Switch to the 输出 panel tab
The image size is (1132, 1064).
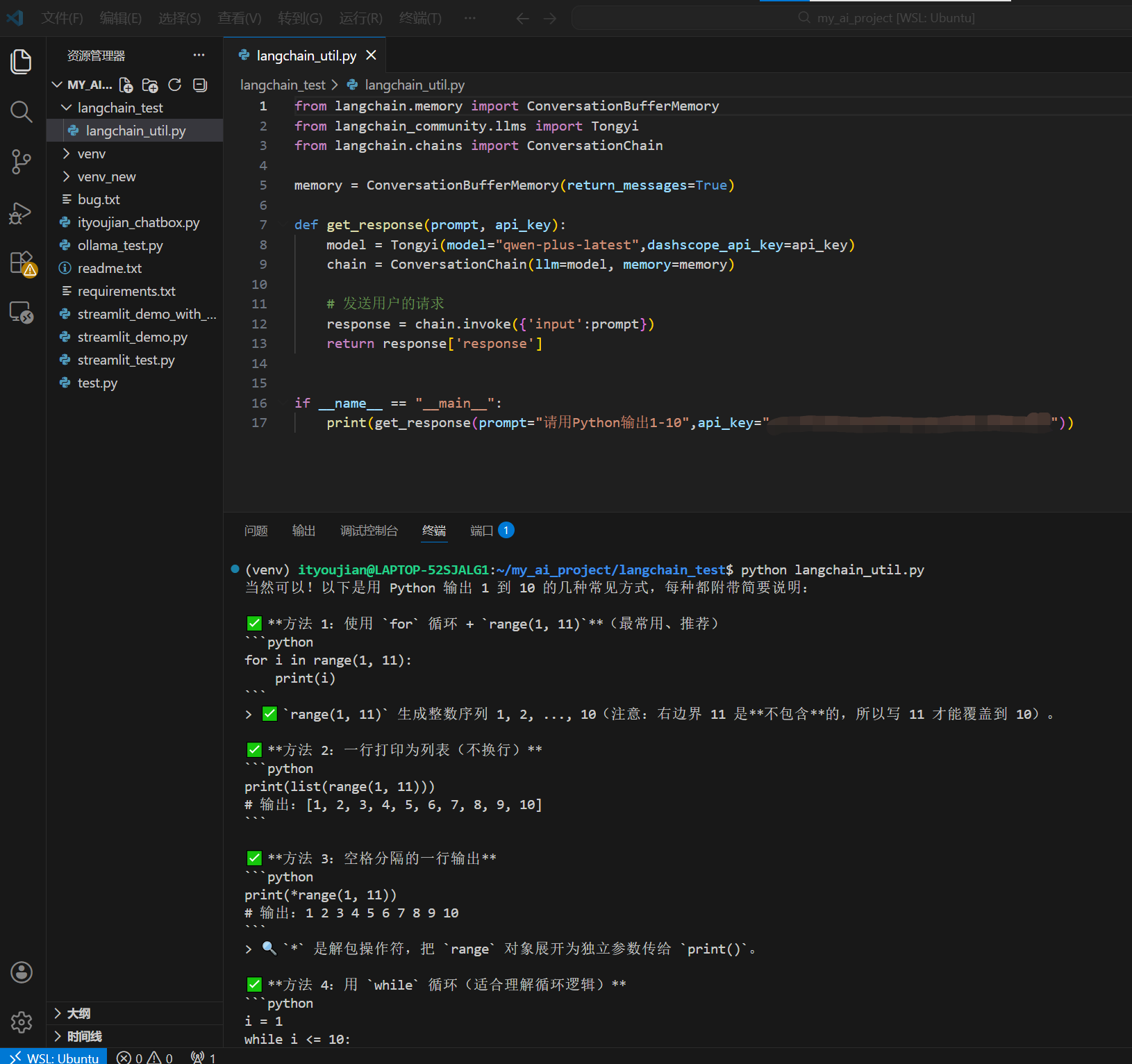coord(304,531)
